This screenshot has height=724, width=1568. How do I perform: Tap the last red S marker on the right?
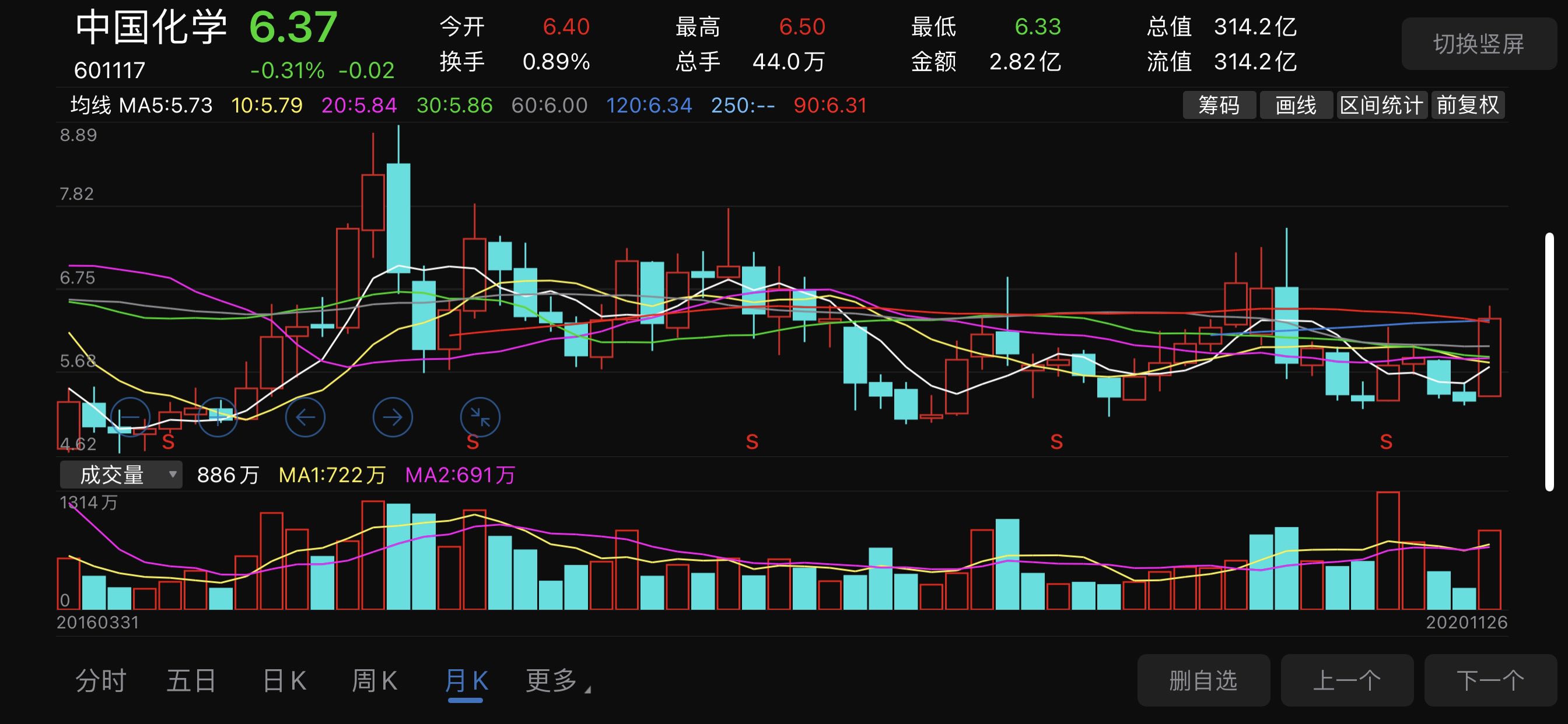tap(1386, 442)
